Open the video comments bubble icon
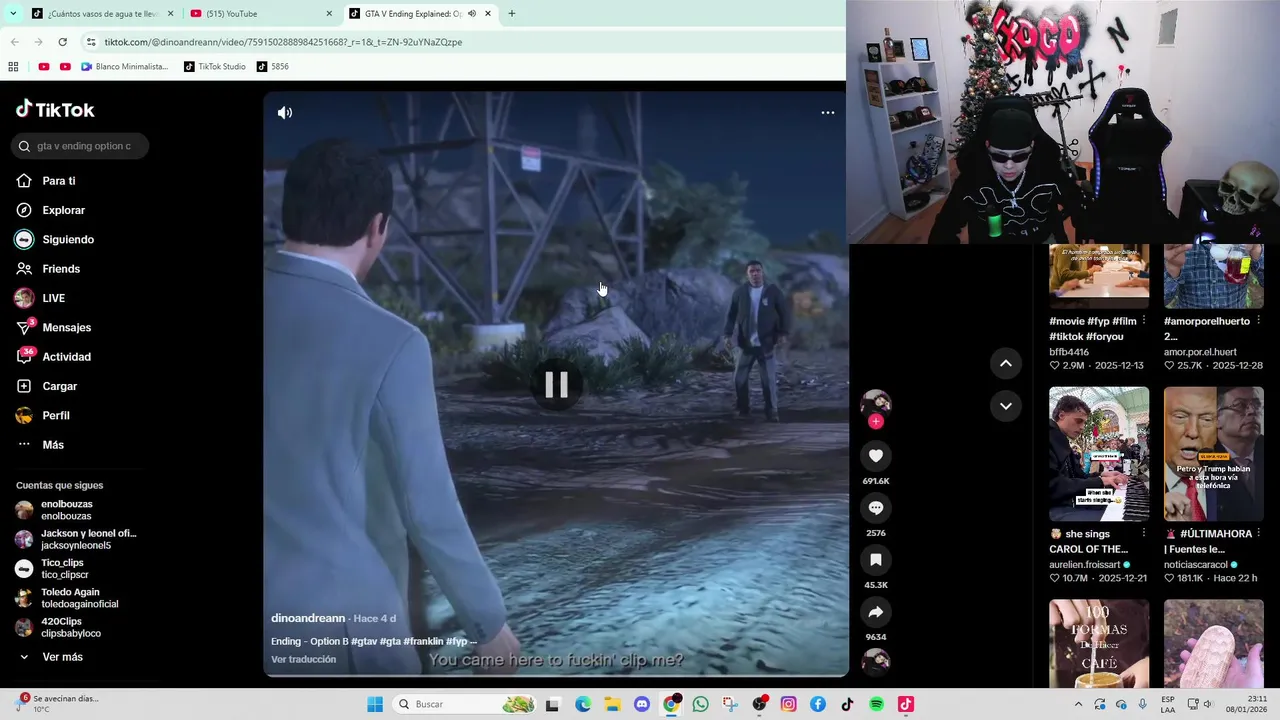The width and height of the screenshot is (1280, 720). coord(876,508)
